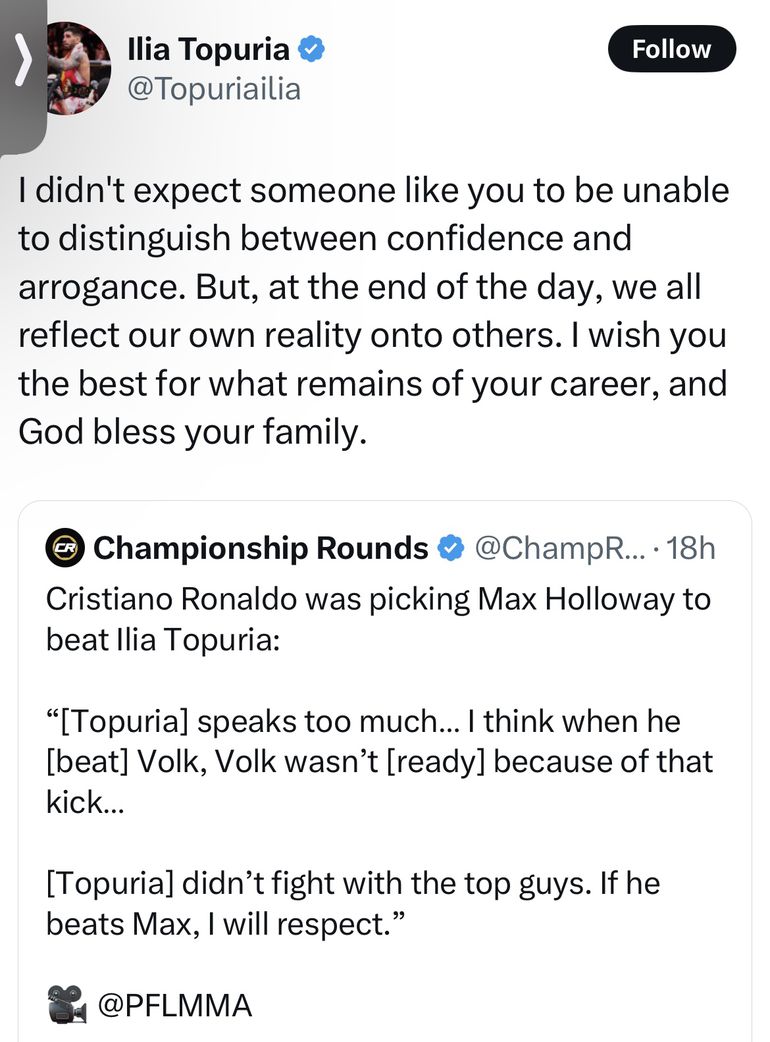Screen dimensions: 770x1042
Task: Click Championship Rounds' verified checkmark badge
Action: (x=452, y=548)
